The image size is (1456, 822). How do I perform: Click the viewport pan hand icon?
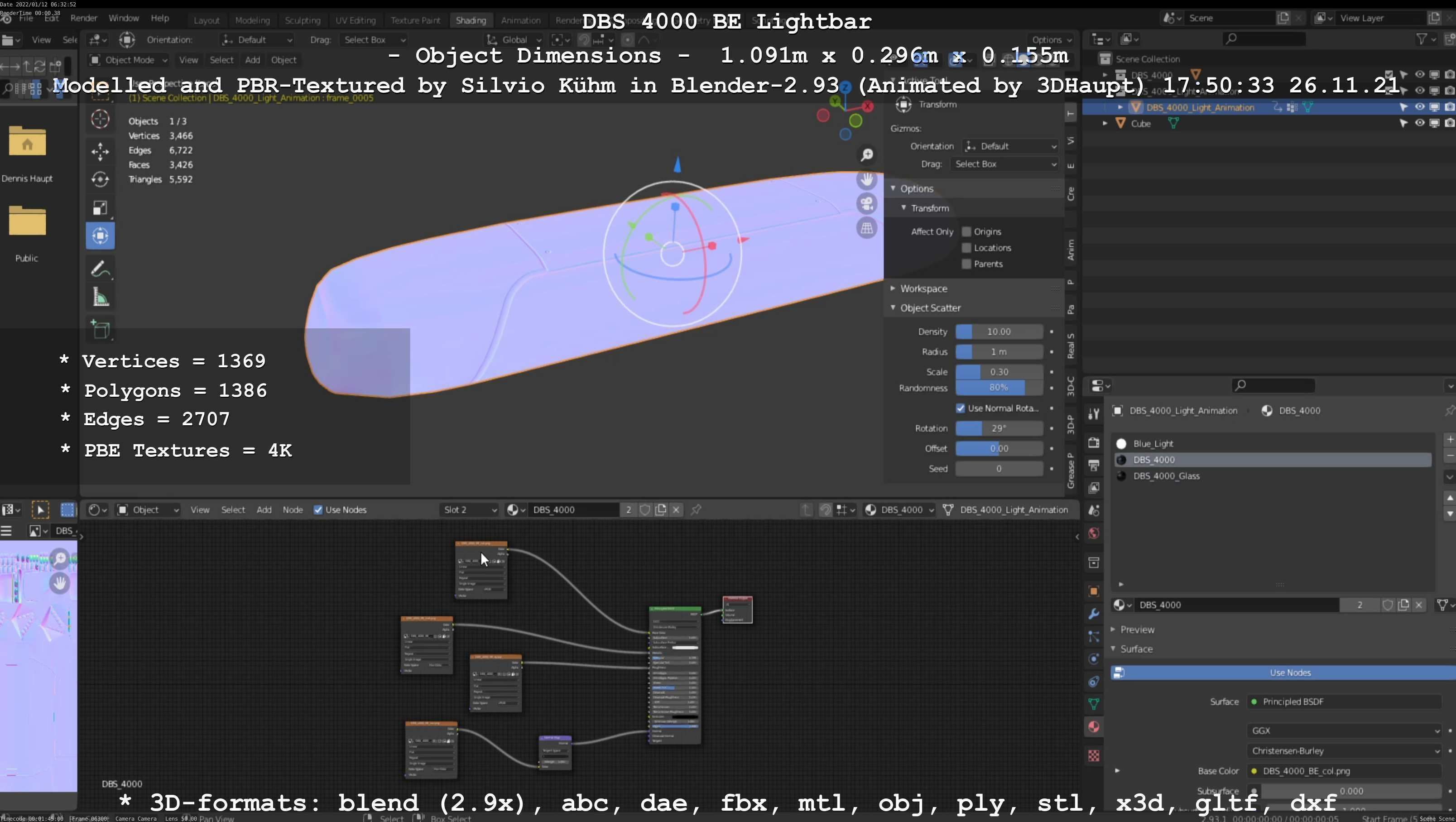click(866, 179)
